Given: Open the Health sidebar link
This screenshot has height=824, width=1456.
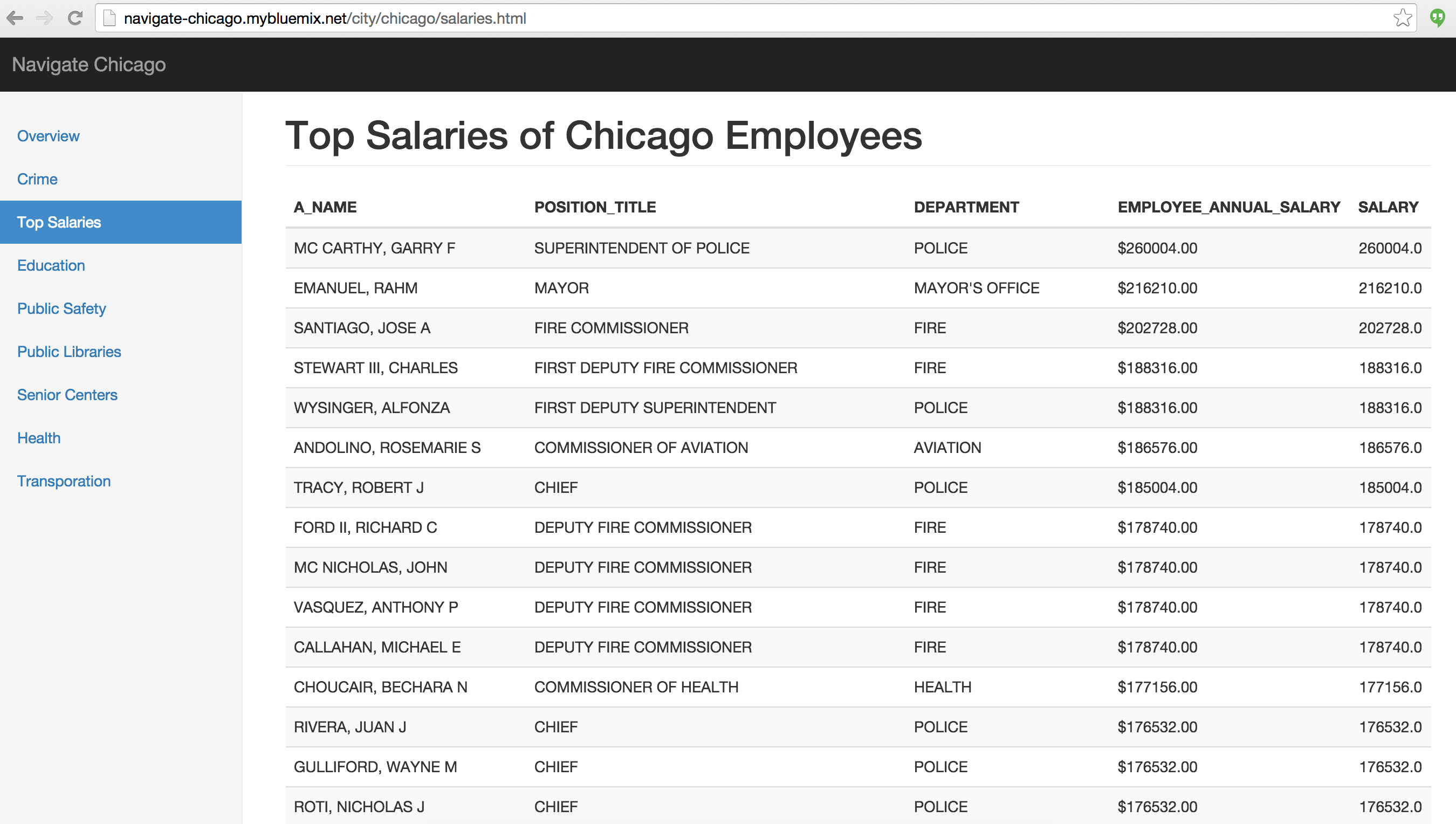Looking at the screenshot, I should 38,437.
